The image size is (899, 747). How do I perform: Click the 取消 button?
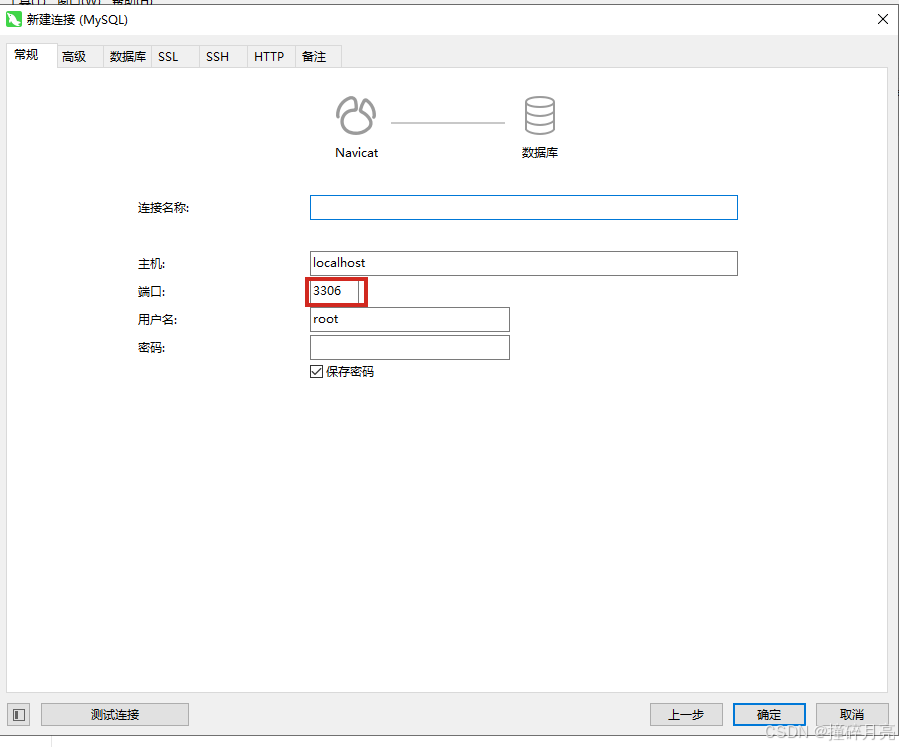click(x=851, y=714)
